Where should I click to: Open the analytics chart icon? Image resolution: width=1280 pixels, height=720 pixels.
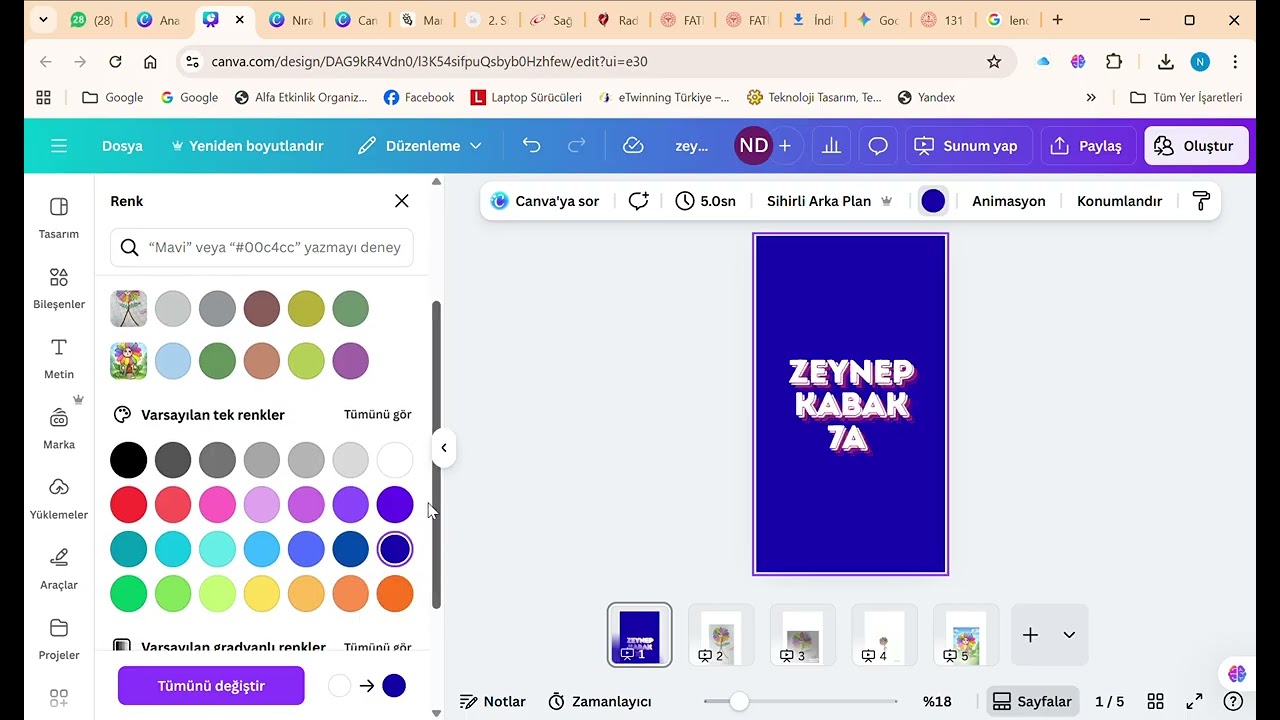point(831,146)
